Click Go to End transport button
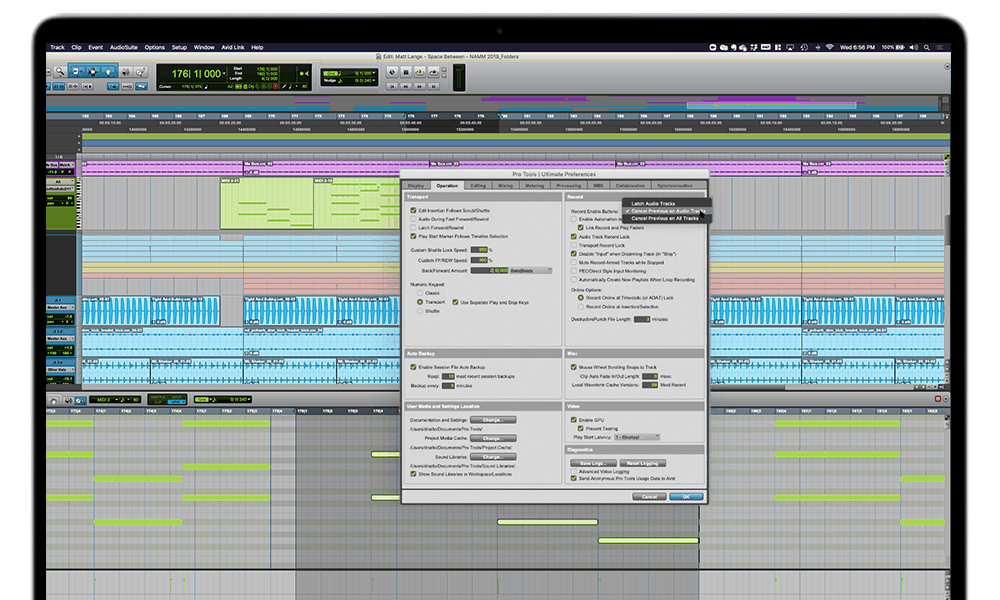 click(x=434, y=85)
